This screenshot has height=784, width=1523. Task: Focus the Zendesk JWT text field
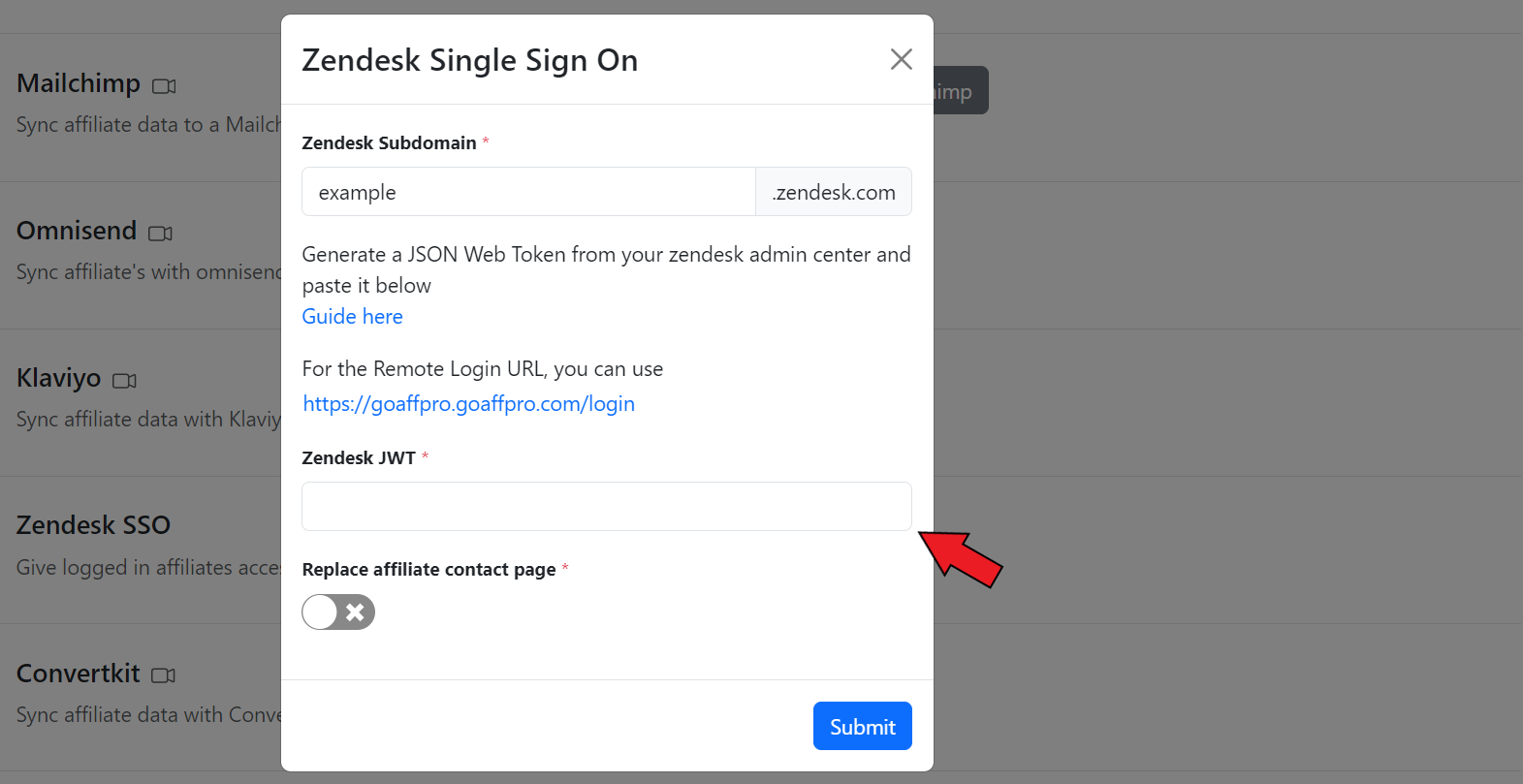607,507
